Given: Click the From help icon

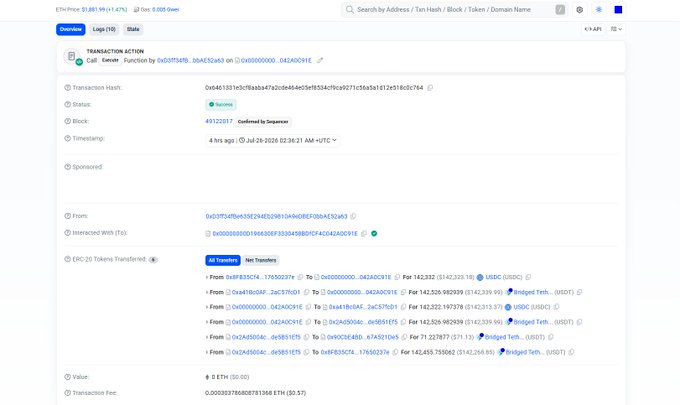Looking at the screenshot, I should [68, 216].
